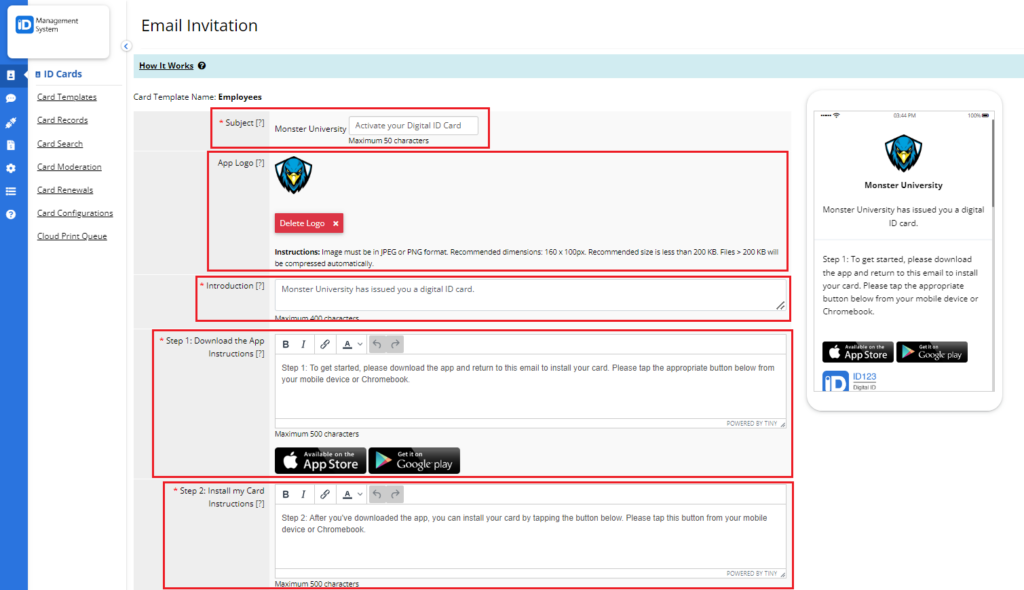Screen dimensions: 1024x590
Task: Click into the Introduction text area
Action: coord(530,295)
